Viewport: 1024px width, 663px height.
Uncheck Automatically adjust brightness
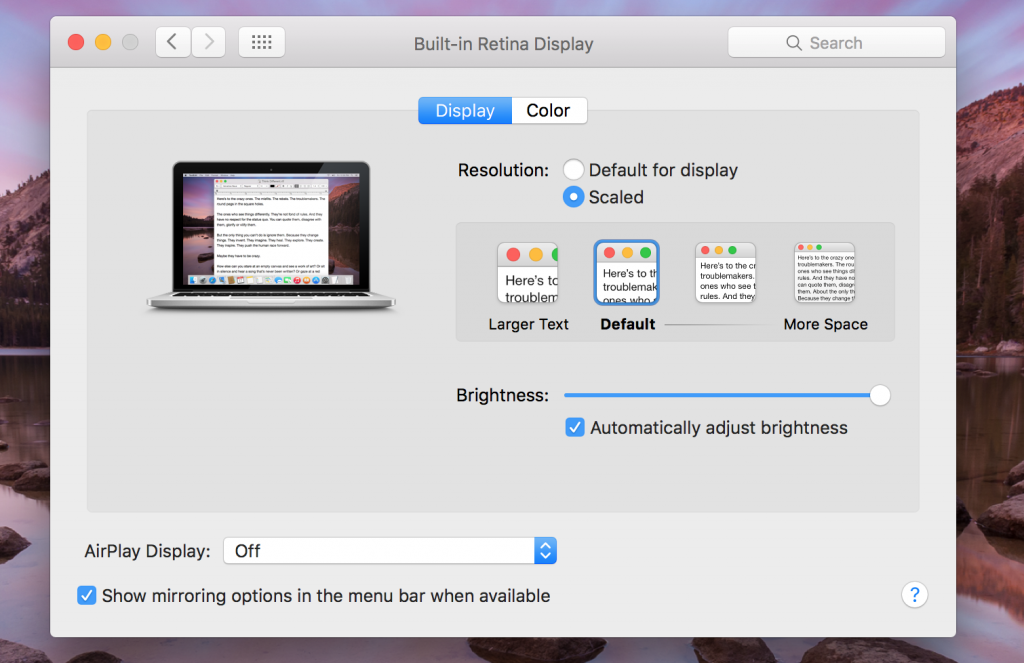[575, 427]
